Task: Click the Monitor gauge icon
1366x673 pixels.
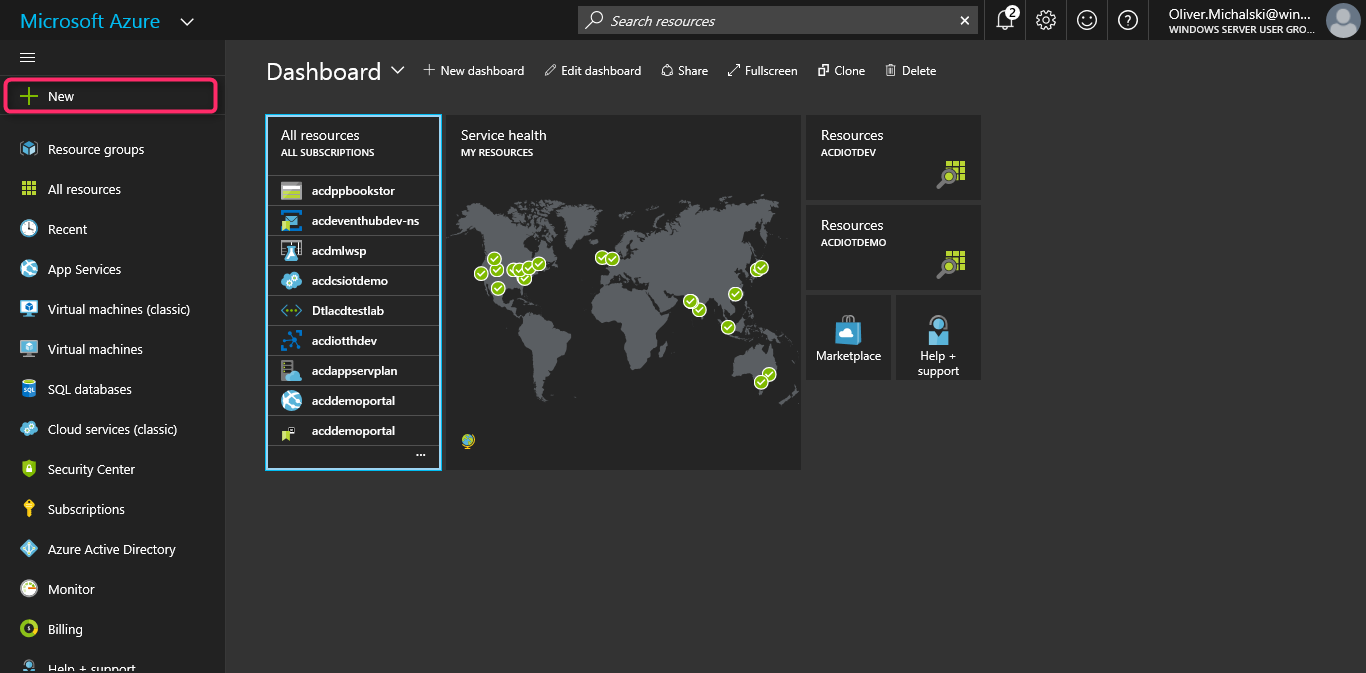Action: (x=29, y=589)
